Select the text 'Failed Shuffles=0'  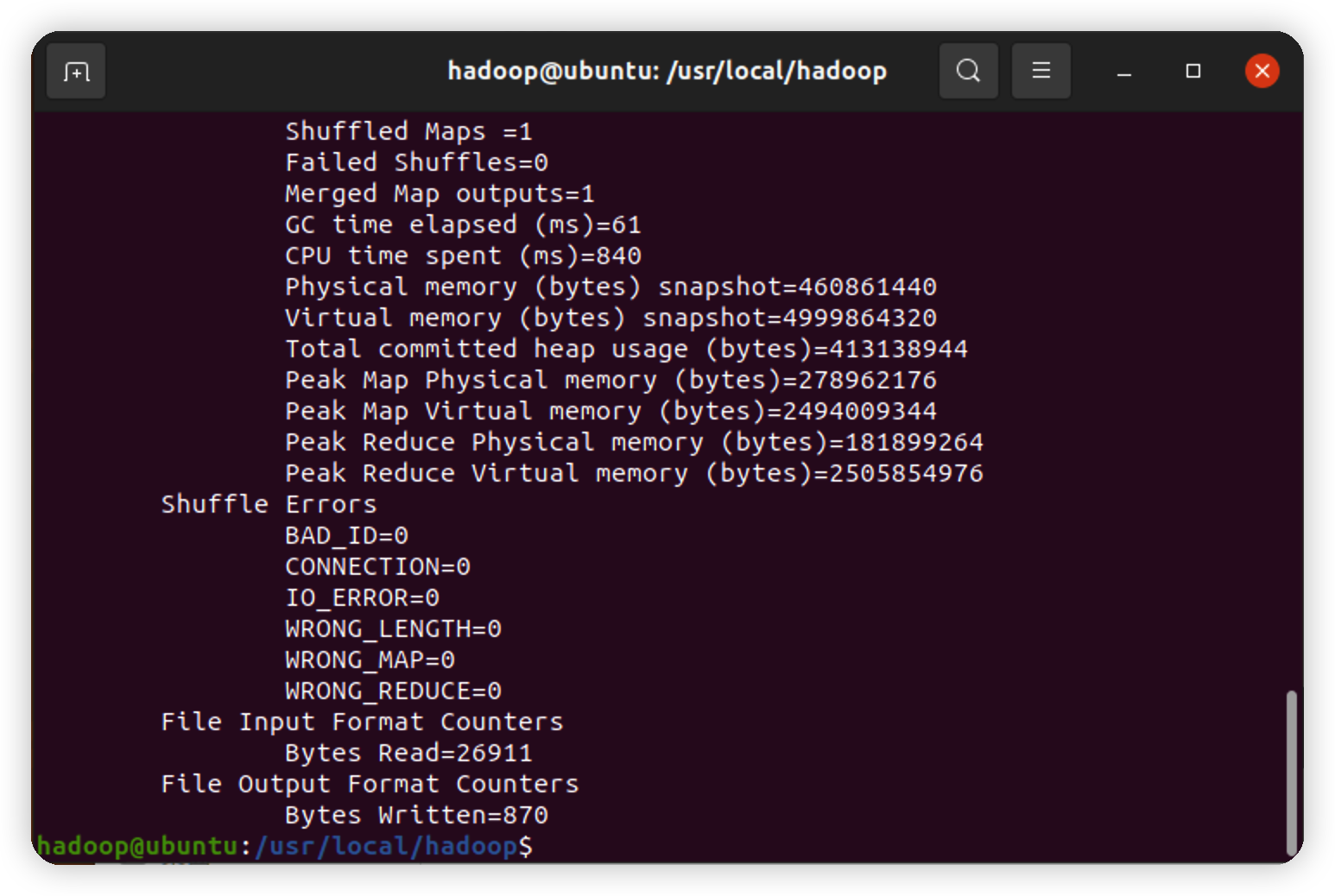(x=416, y=162)
